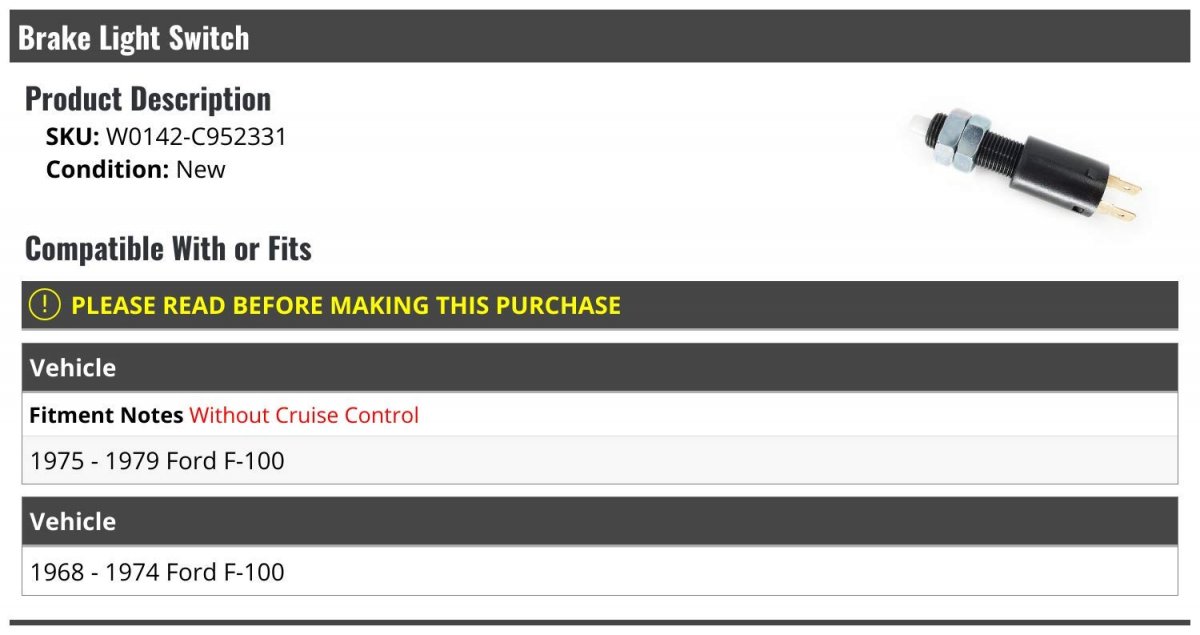
Task: Click the second Vehicle table header
Action: pos(600,521)
